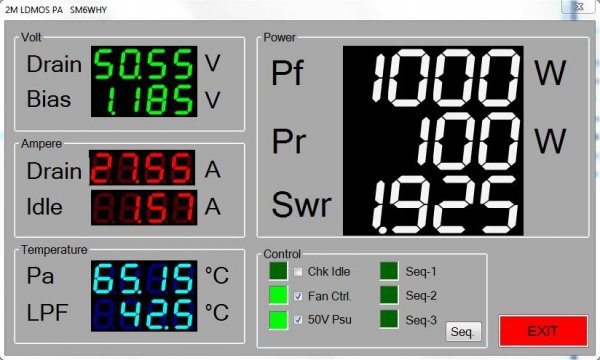Click the Pa temperature 65.15 display

click(144, 278)
